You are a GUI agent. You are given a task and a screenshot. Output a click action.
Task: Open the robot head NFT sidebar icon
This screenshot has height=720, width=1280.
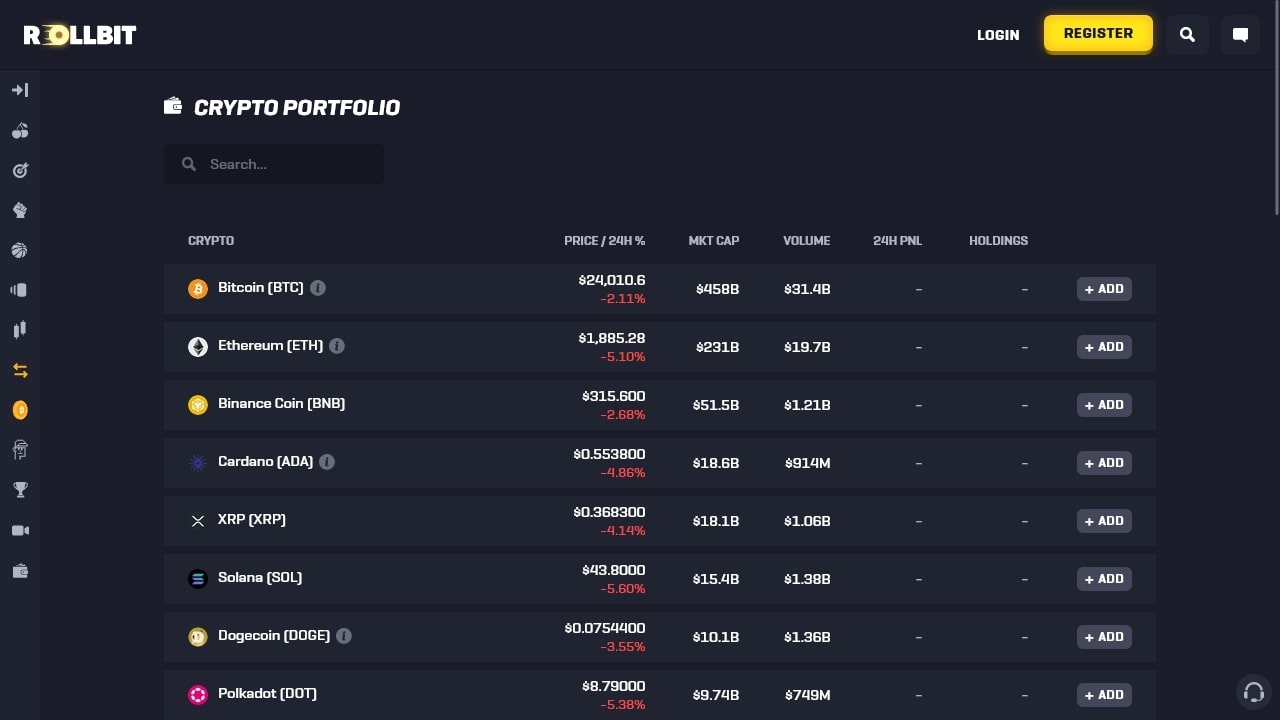(x=20, y=450)
